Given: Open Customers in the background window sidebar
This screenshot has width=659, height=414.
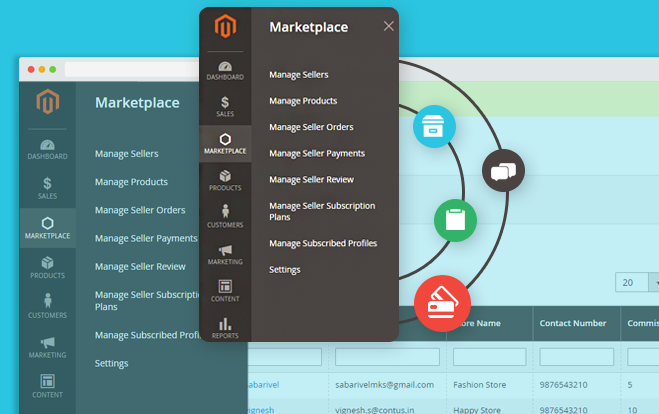Looking at the screenshot, I should [47, 306].
